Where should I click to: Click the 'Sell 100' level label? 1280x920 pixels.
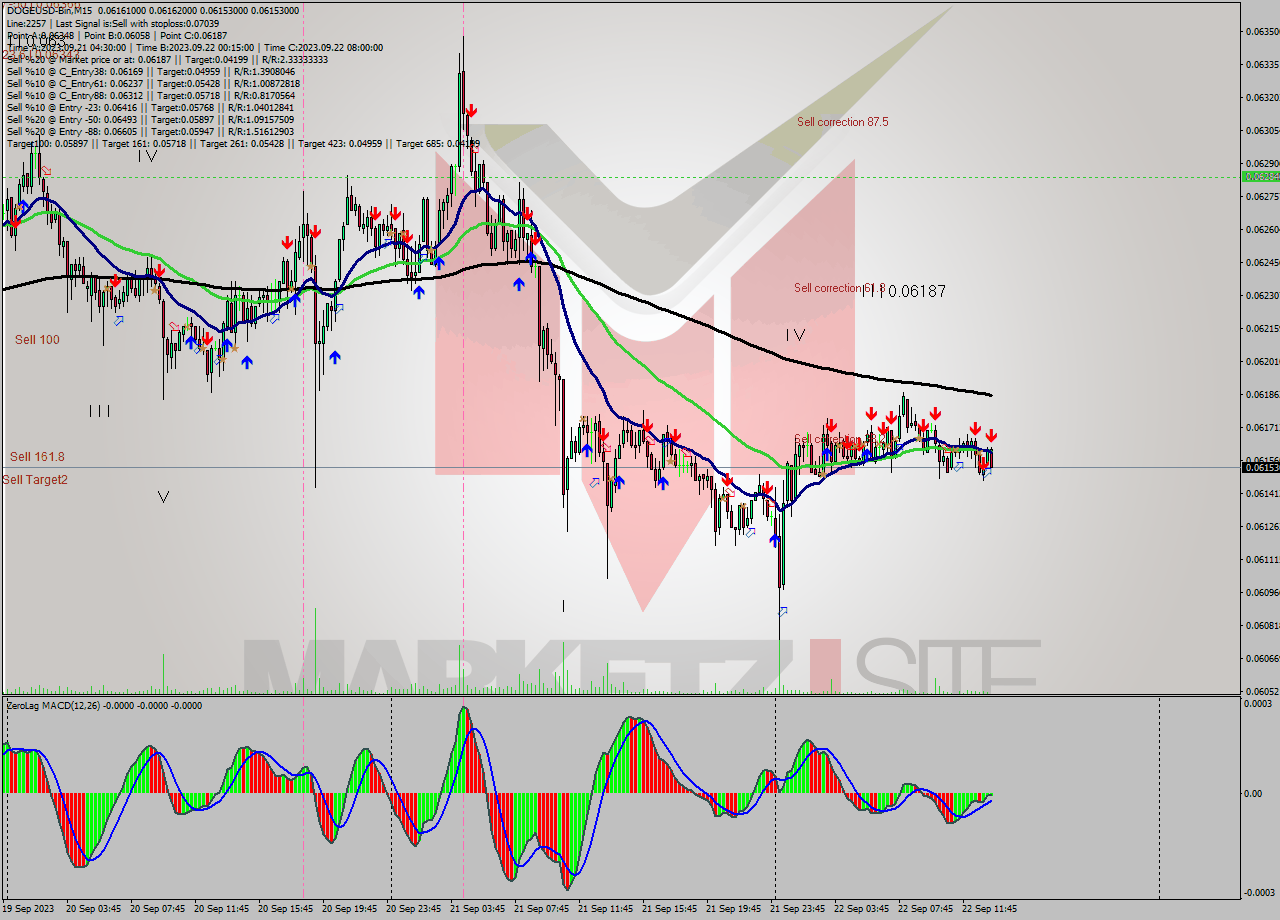pos(37,340)
